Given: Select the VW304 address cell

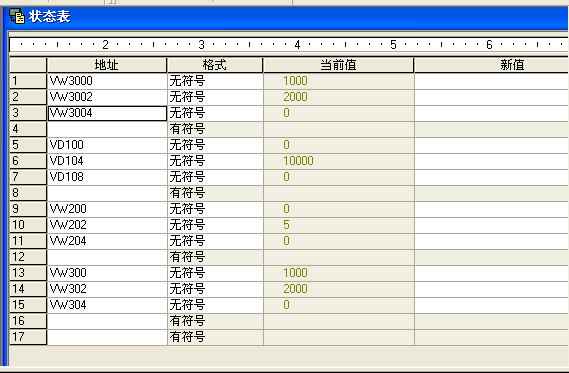Looking at the screenshot, I should tap(107, 304).
